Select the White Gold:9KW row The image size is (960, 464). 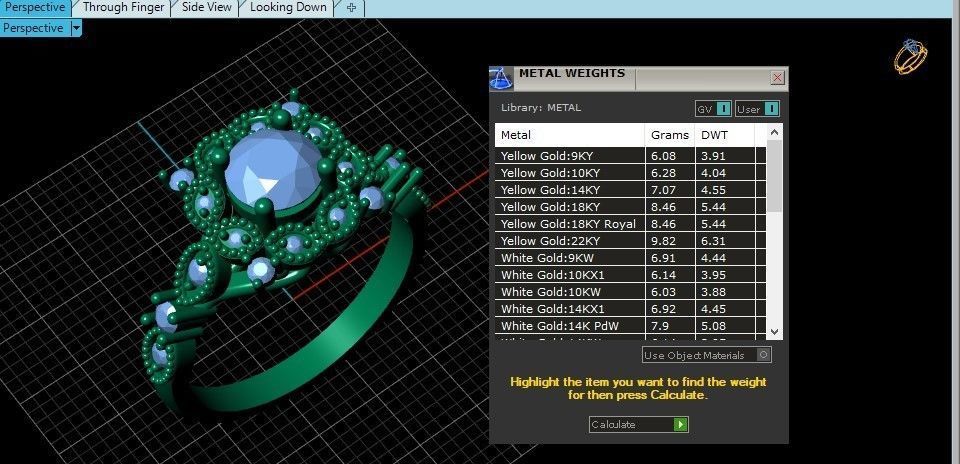(x=631, y=258)
